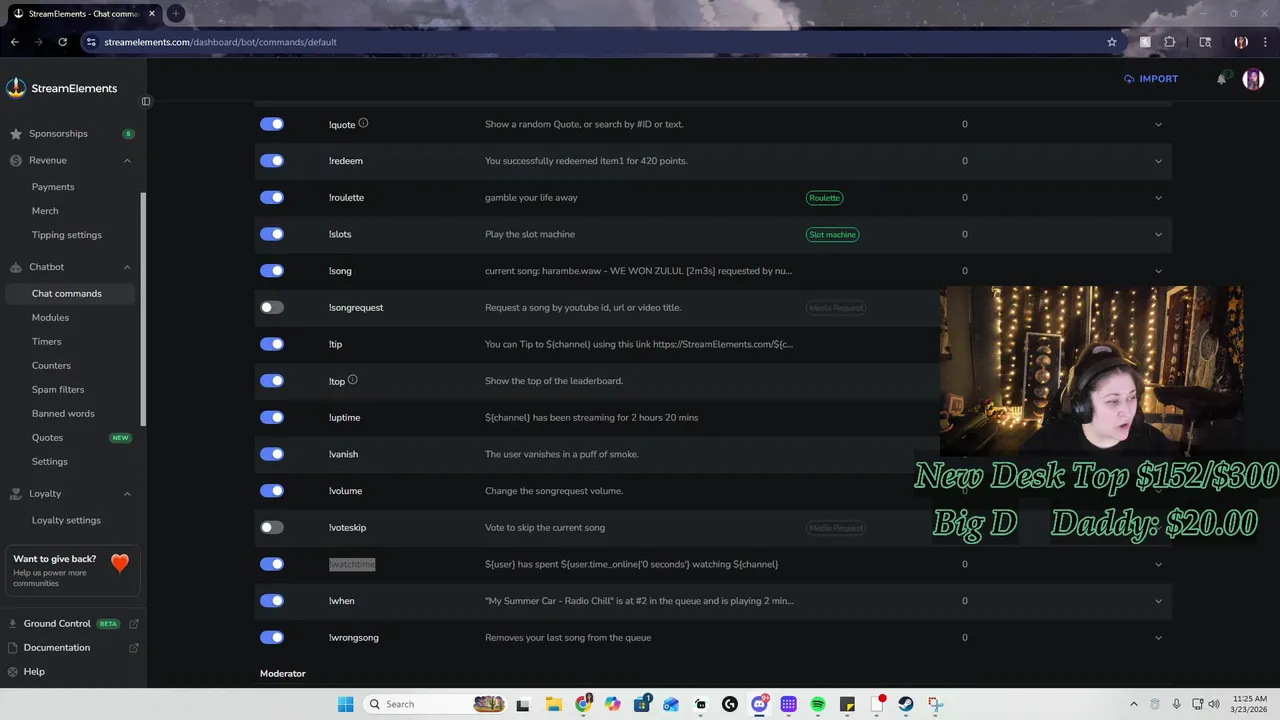The height and width of the screenshot is (720, 1280).
Task: Enable the !songrequest command toggle
Action: [x=272, y=307]
